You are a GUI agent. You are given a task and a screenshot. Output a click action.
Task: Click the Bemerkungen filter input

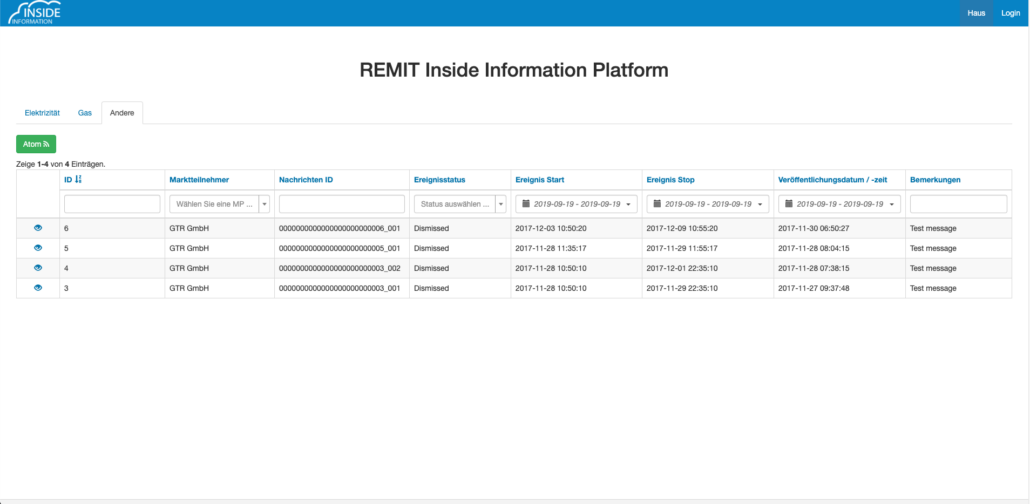tap(958, 204)
